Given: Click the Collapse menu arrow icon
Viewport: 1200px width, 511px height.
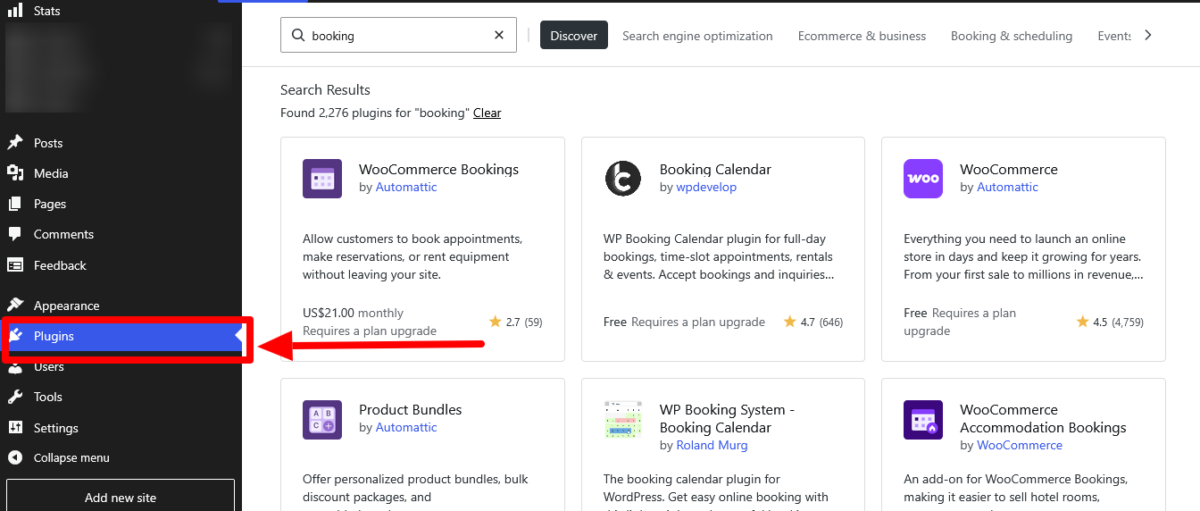Looking at the screenshot, I should (x=15, y=458).
